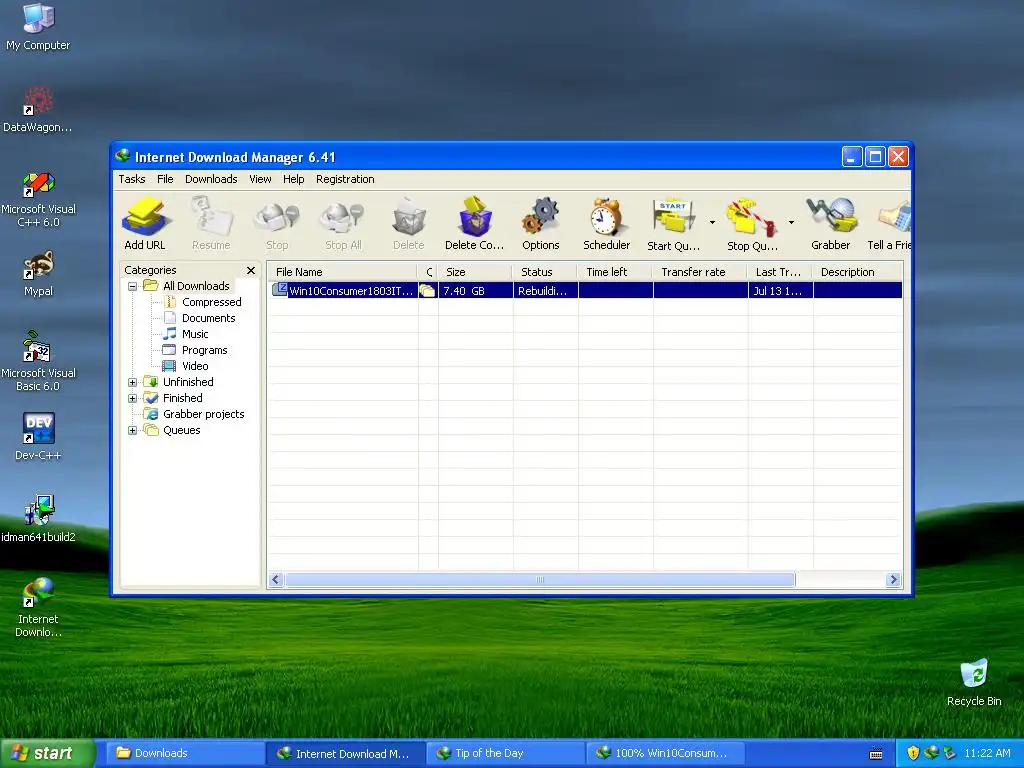The image size is (1024, 768).
Task: Switch to the Downloads taskbar window
Action: tap(185, 753)
